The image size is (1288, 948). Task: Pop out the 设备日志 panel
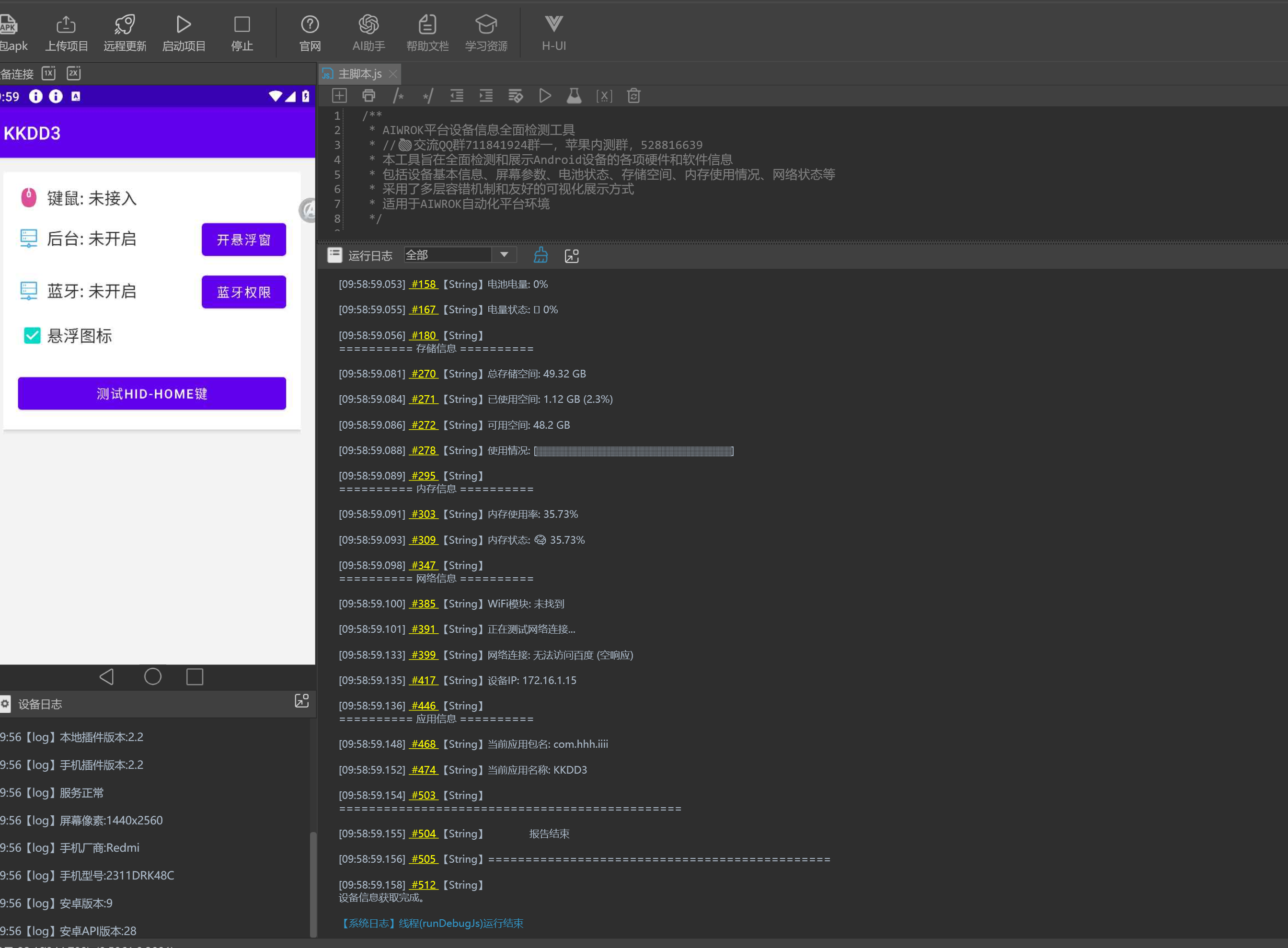click(x=301, y=701)
